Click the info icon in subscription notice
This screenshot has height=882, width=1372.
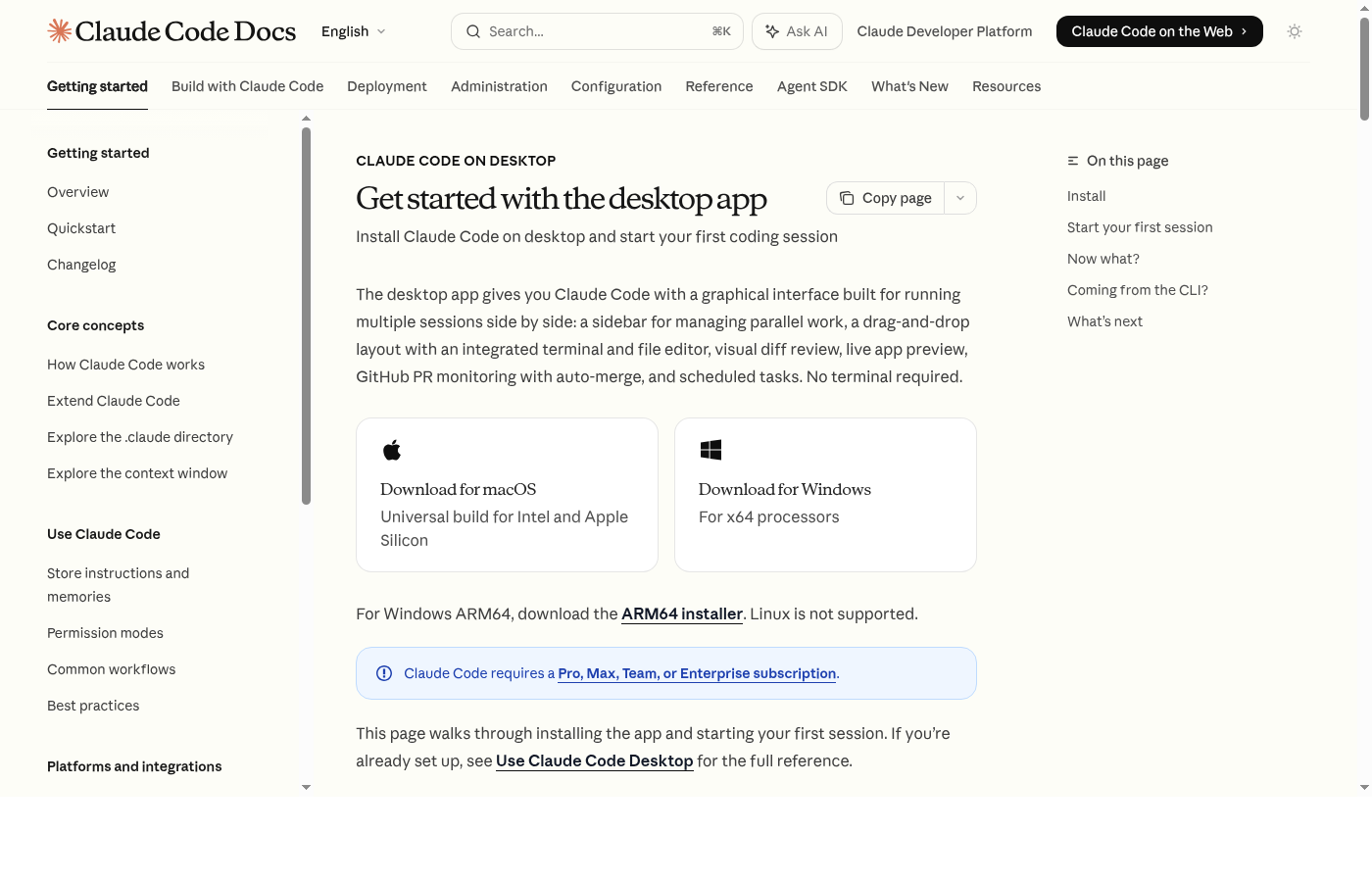click(384, 673)
